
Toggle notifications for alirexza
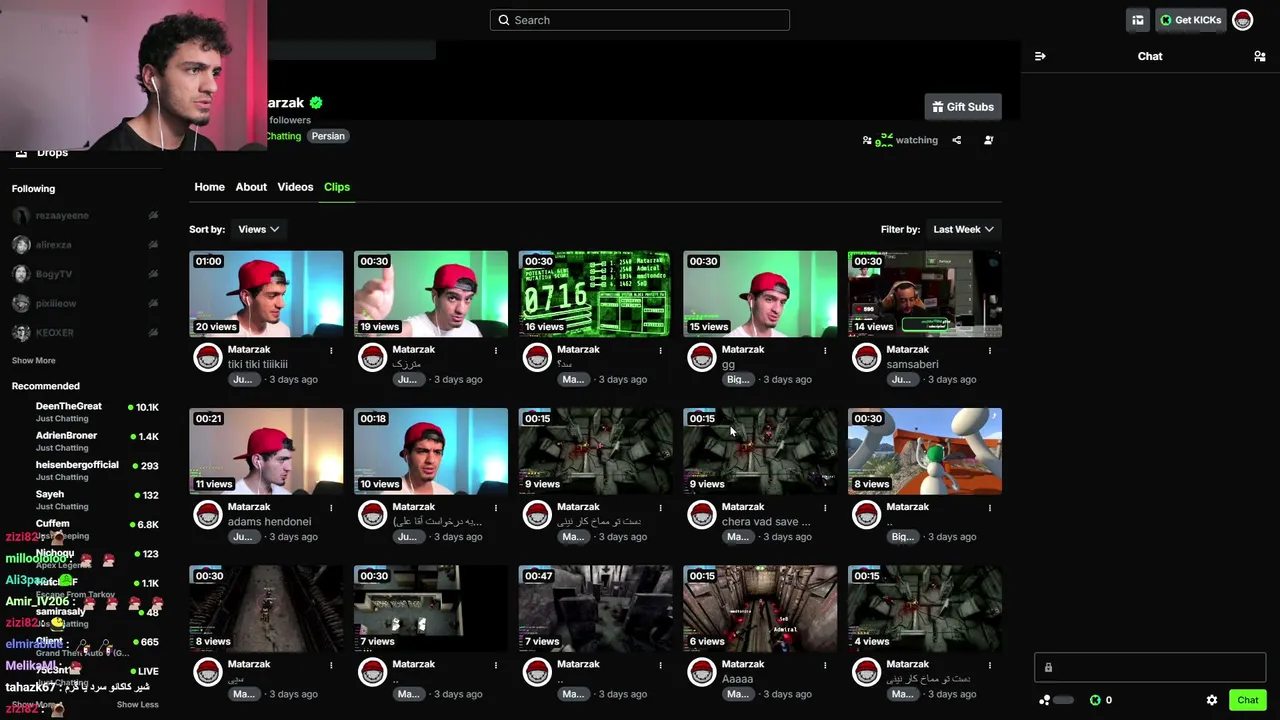153,244
